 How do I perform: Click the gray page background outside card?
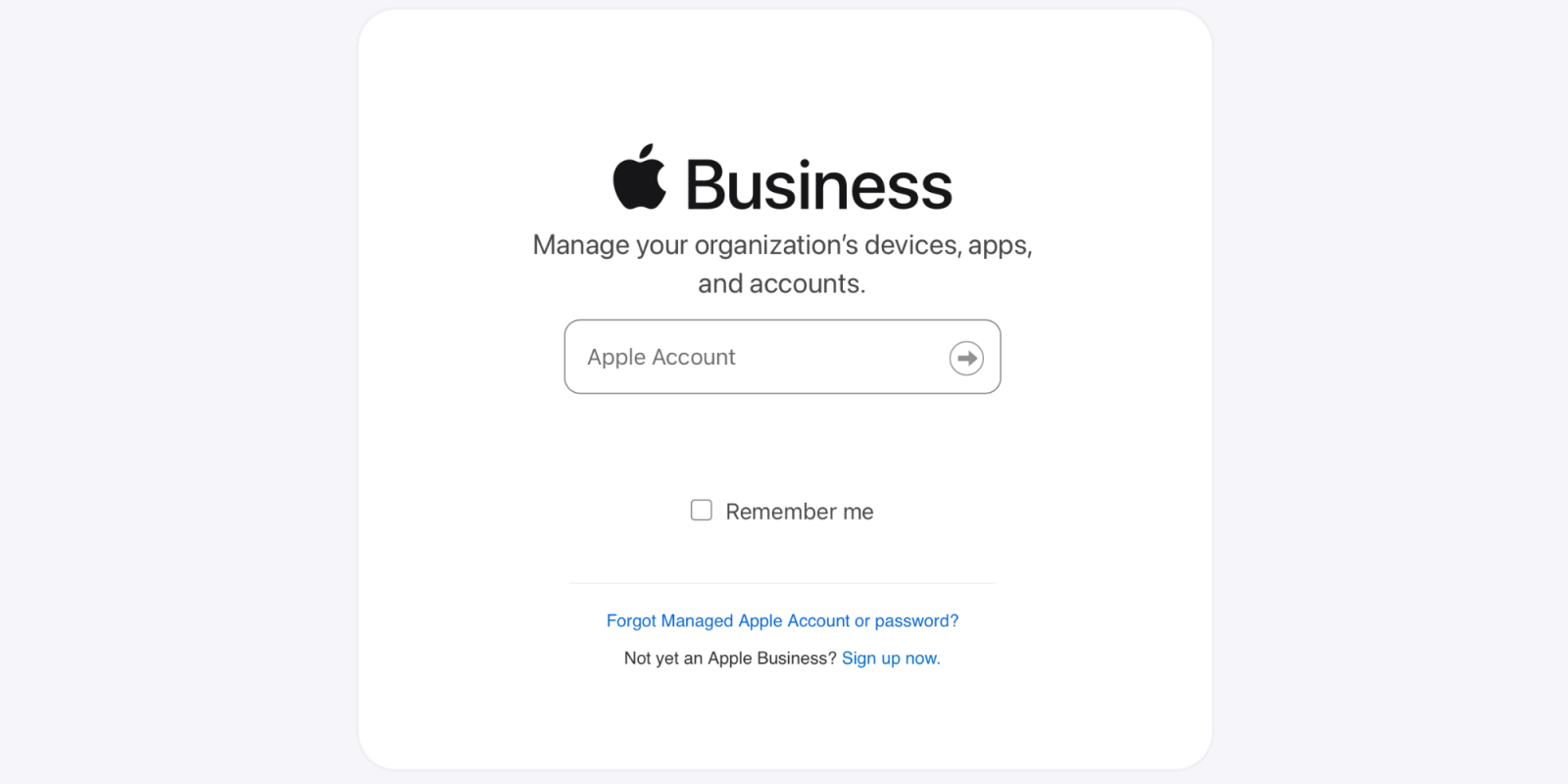(x=176, y=392)
